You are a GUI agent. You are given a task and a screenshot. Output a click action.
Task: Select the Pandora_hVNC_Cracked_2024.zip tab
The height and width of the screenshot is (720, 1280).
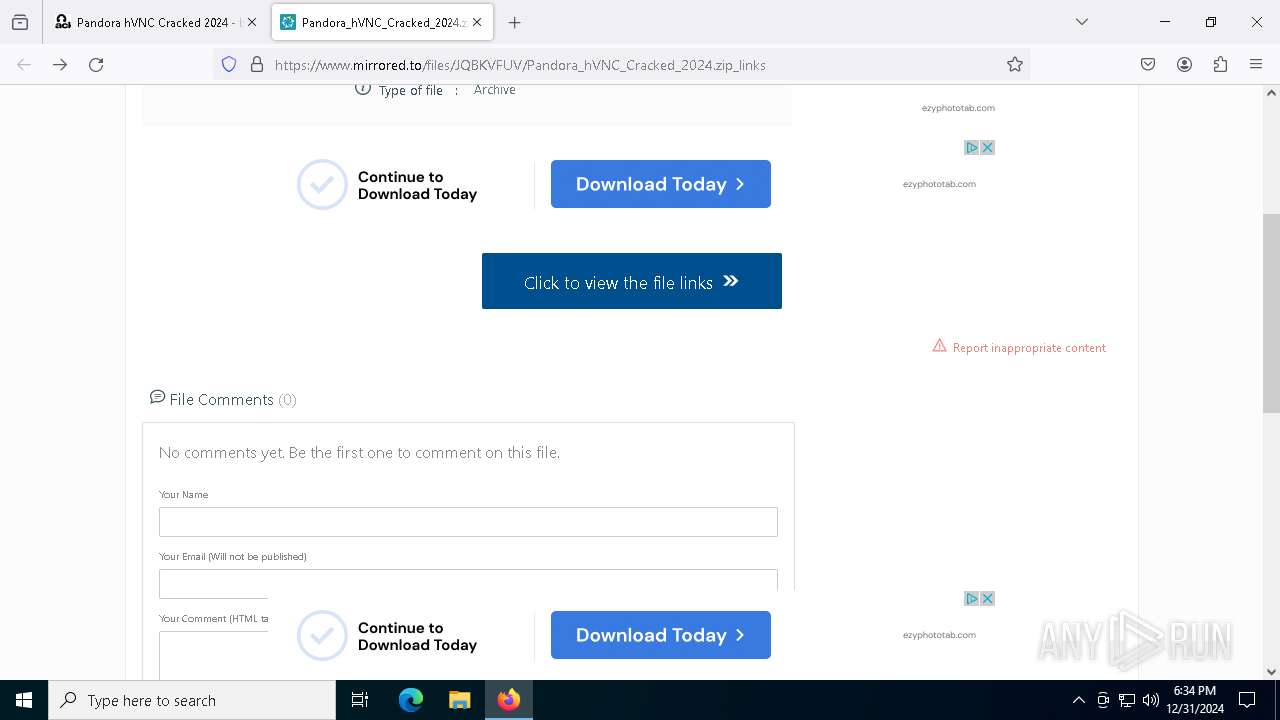point(383,22)
